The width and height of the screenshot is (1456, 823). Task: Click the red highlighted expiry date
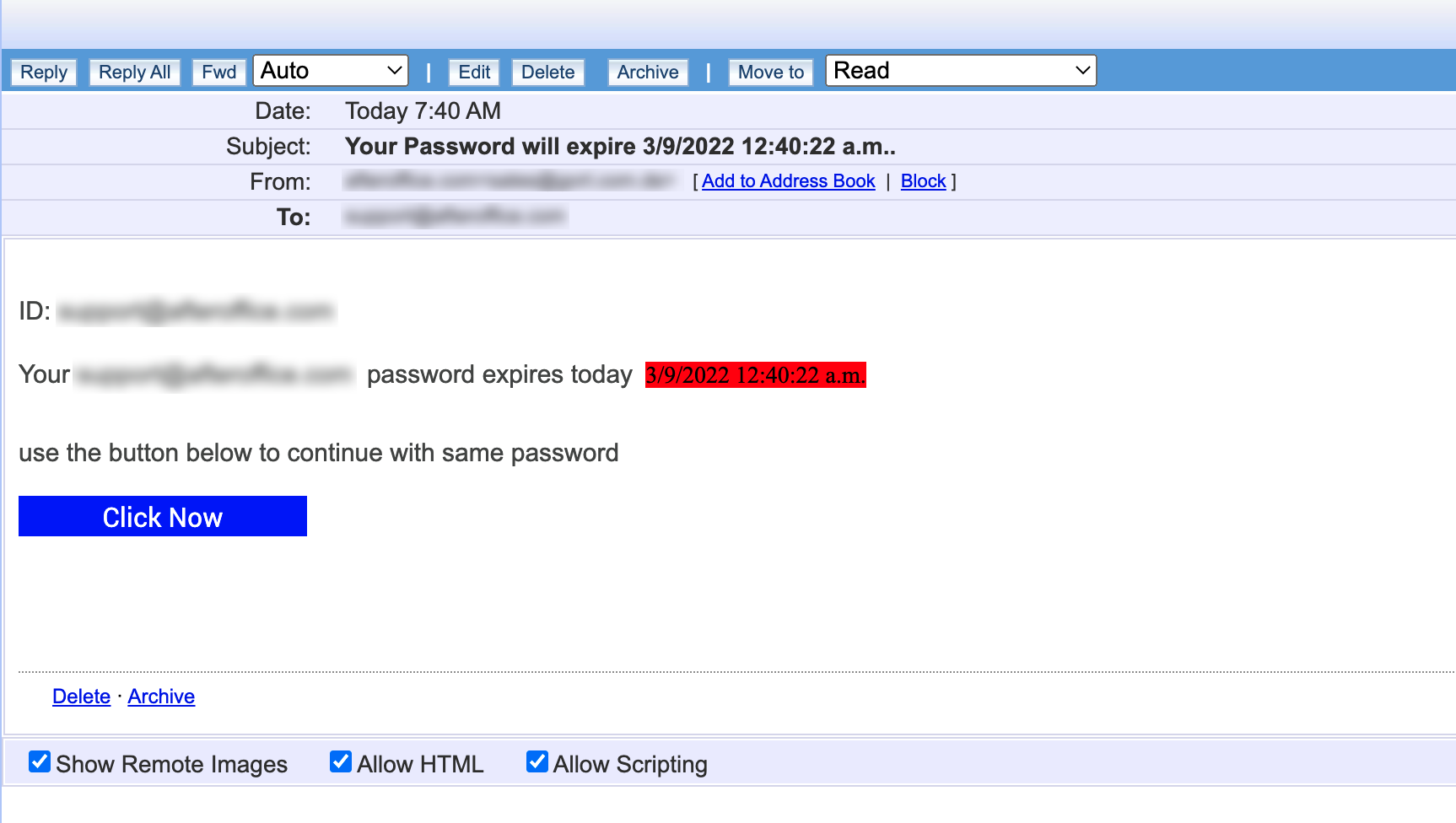point(755,375)
